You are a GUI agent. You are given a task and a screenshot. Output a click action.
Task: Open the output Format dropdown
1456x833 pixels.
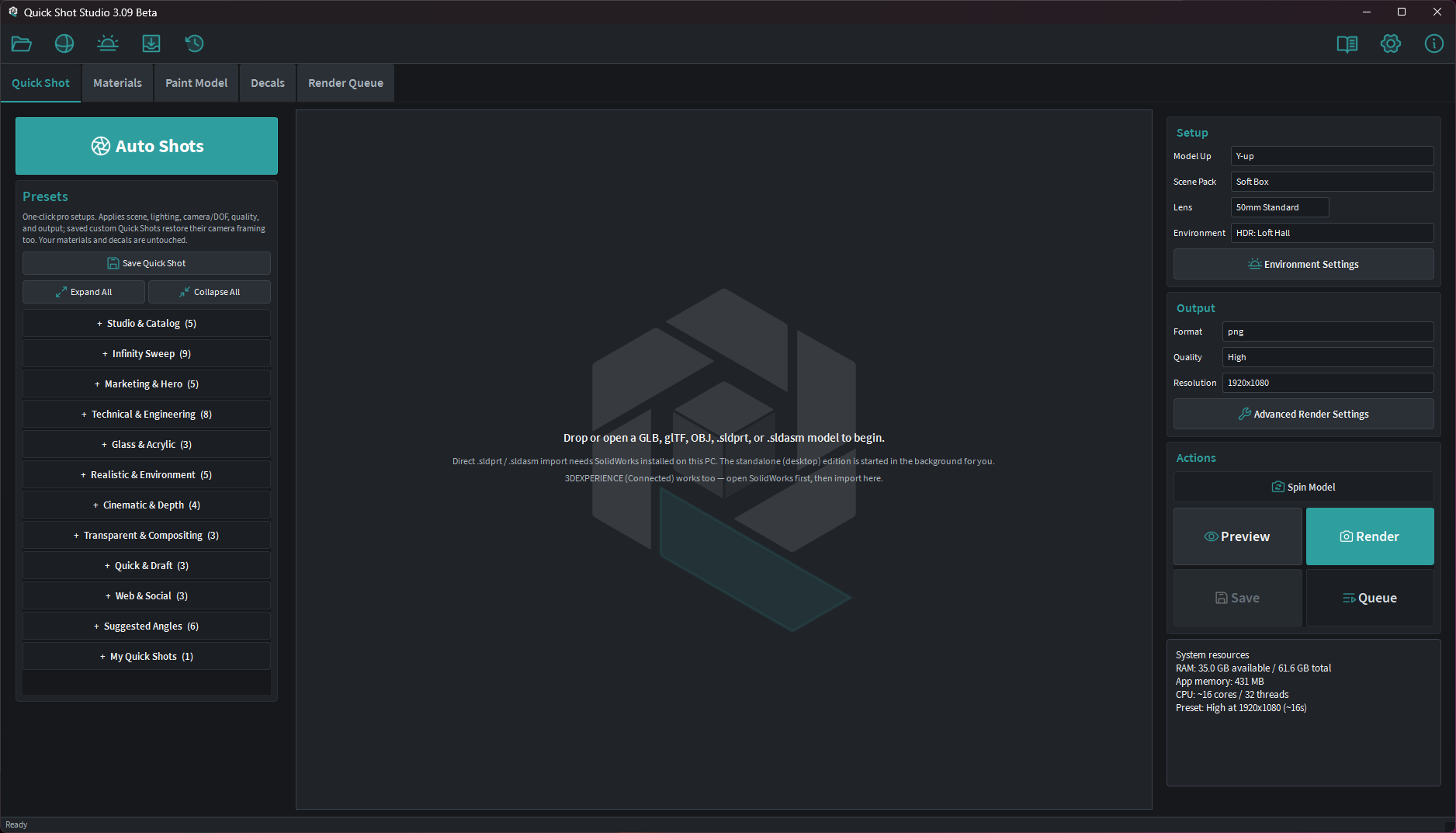(x=1328, y=331)
